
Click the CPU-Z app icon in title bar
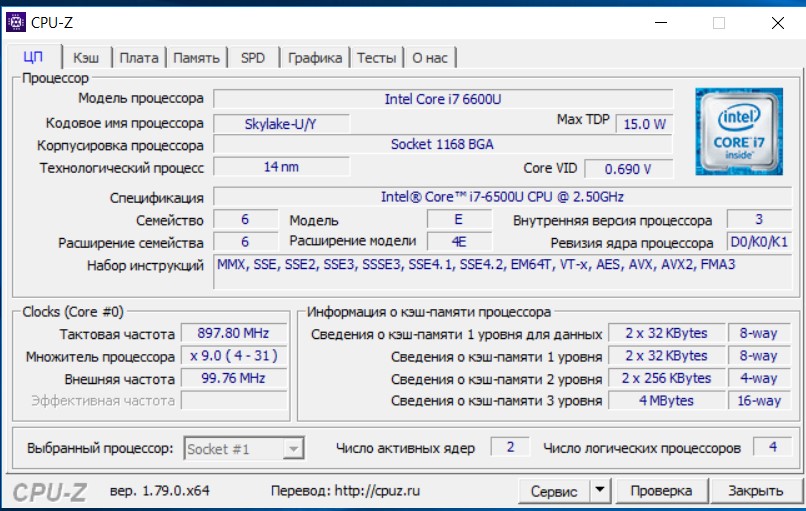pyautogui.click(x=16, y=22)
